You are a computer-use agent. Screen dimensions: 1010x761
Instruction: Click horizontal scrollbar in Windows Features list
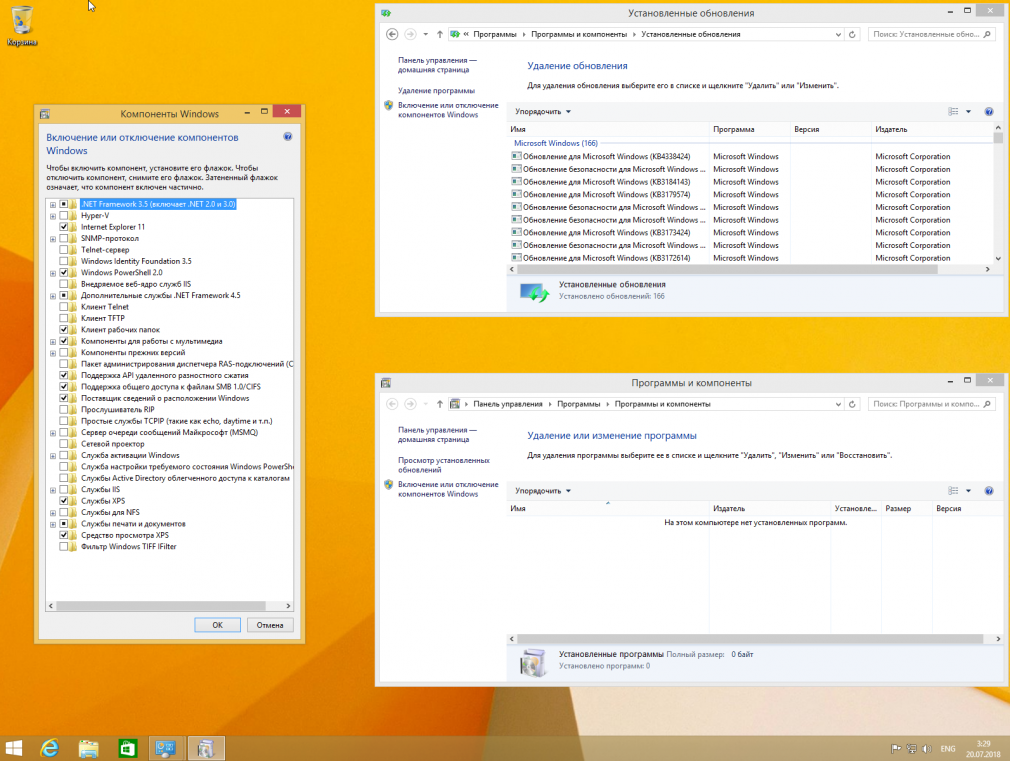point(161,606)
